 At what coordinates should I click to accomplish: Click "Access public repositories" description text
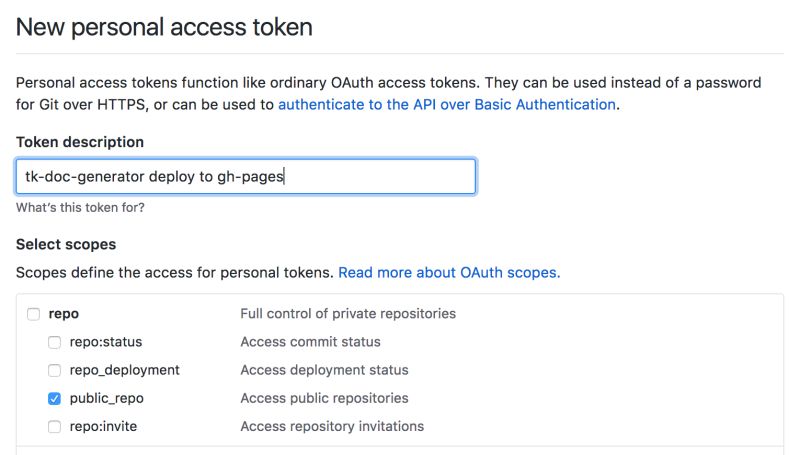(x=324, y=398)
